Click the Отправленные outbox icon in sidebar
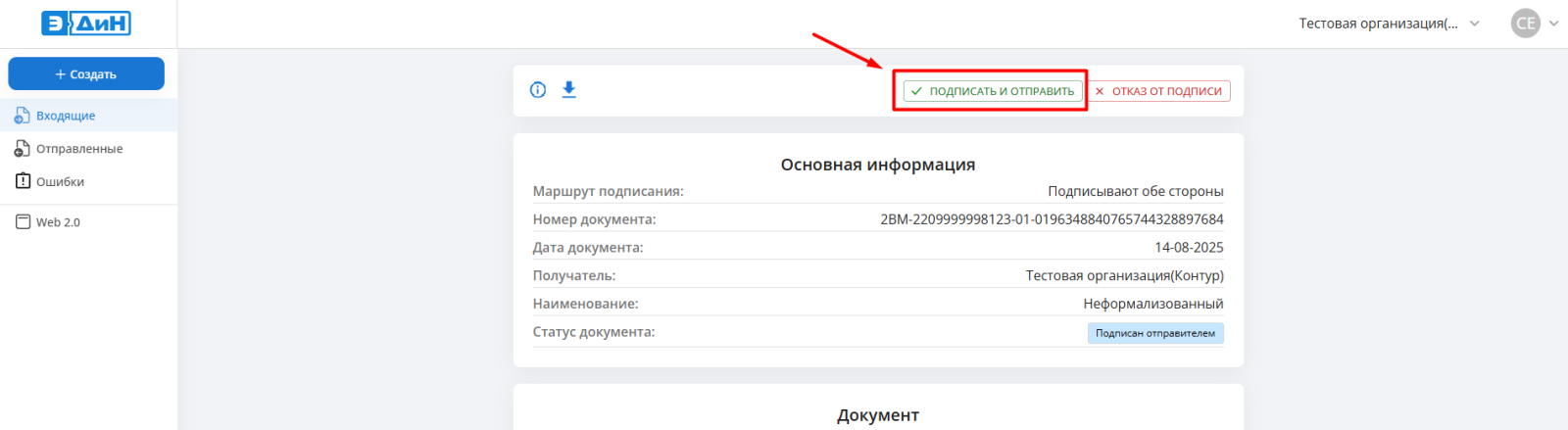The image size is (1568, 430). [x=22, y=149]
